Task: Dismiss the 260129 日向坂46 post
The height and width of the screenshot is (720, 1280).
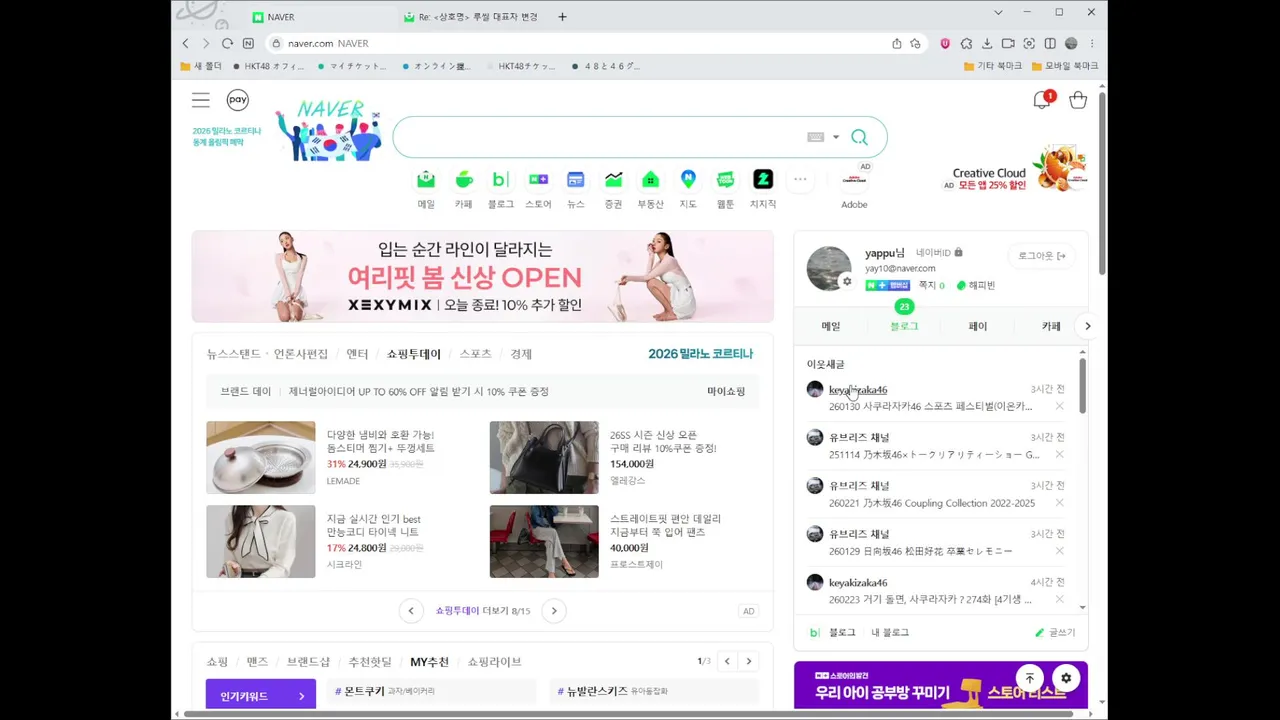Action: tap(1059, 551)
